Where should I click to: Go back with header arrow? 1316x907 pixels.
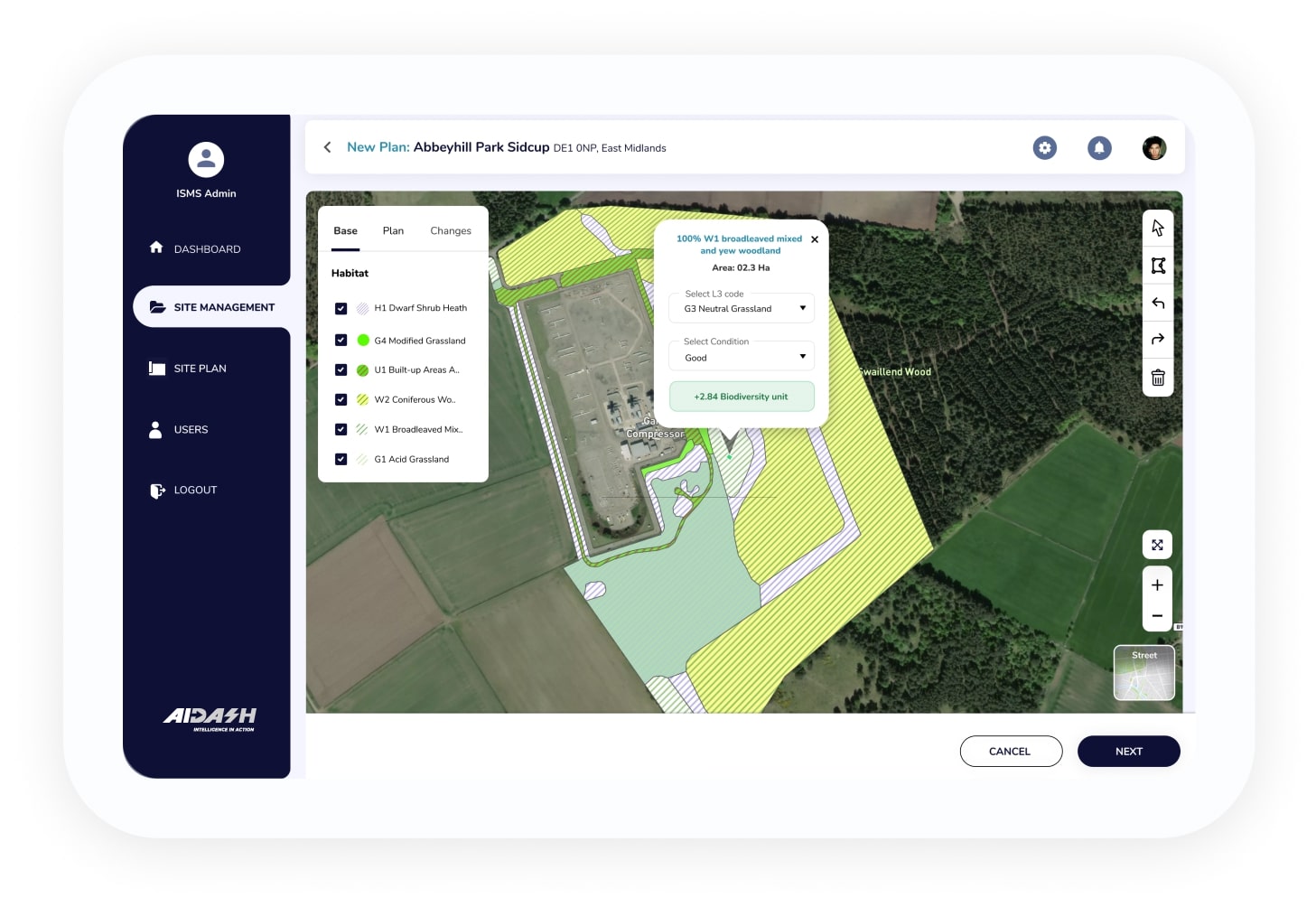327,147
